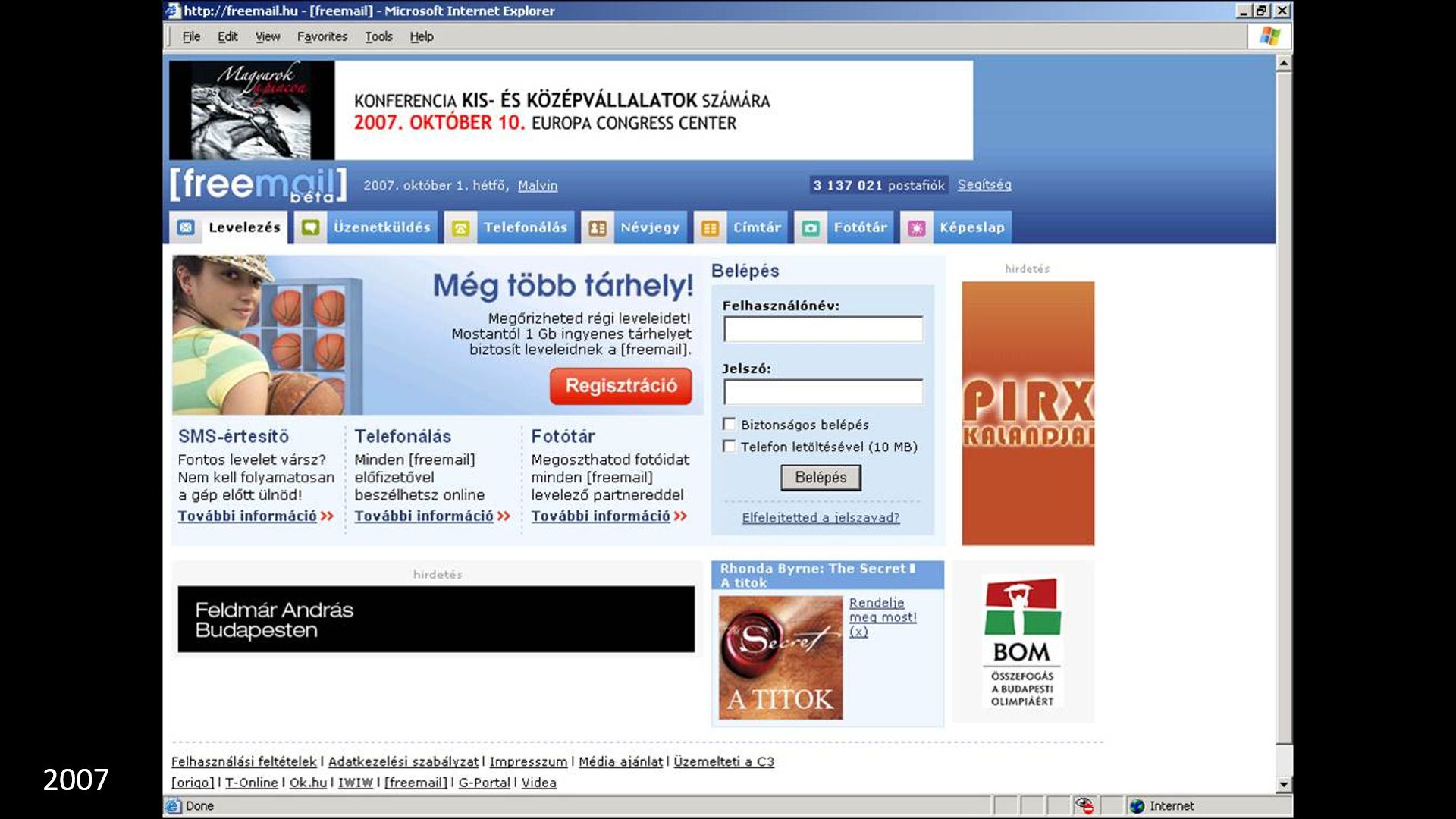The height and width of the screenshot is (819, 1456).
Task: Open the G-Portal footer link
Action: tap(485, 783)
